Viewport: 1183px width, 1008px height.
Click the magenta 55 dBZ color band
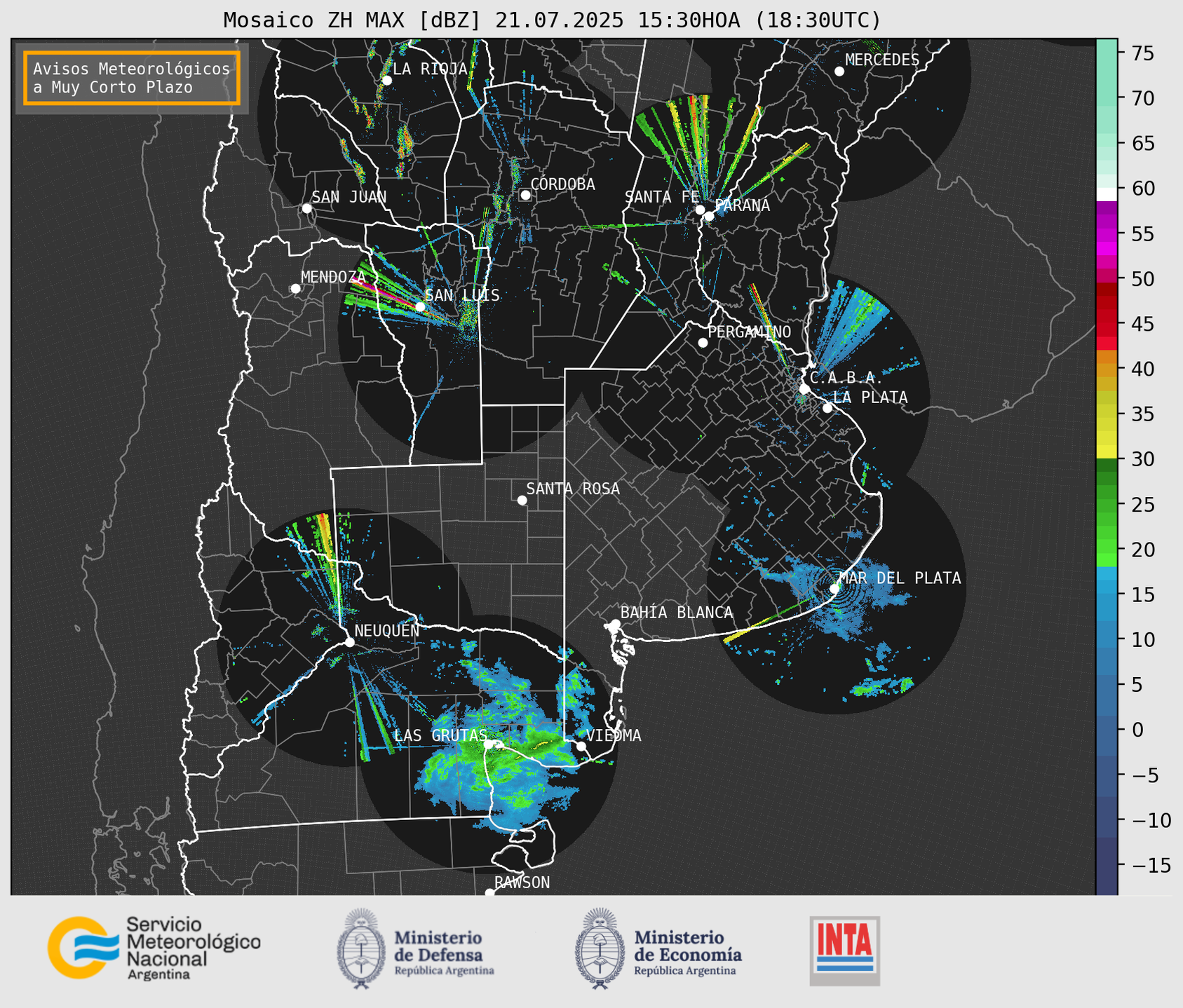1107,234
